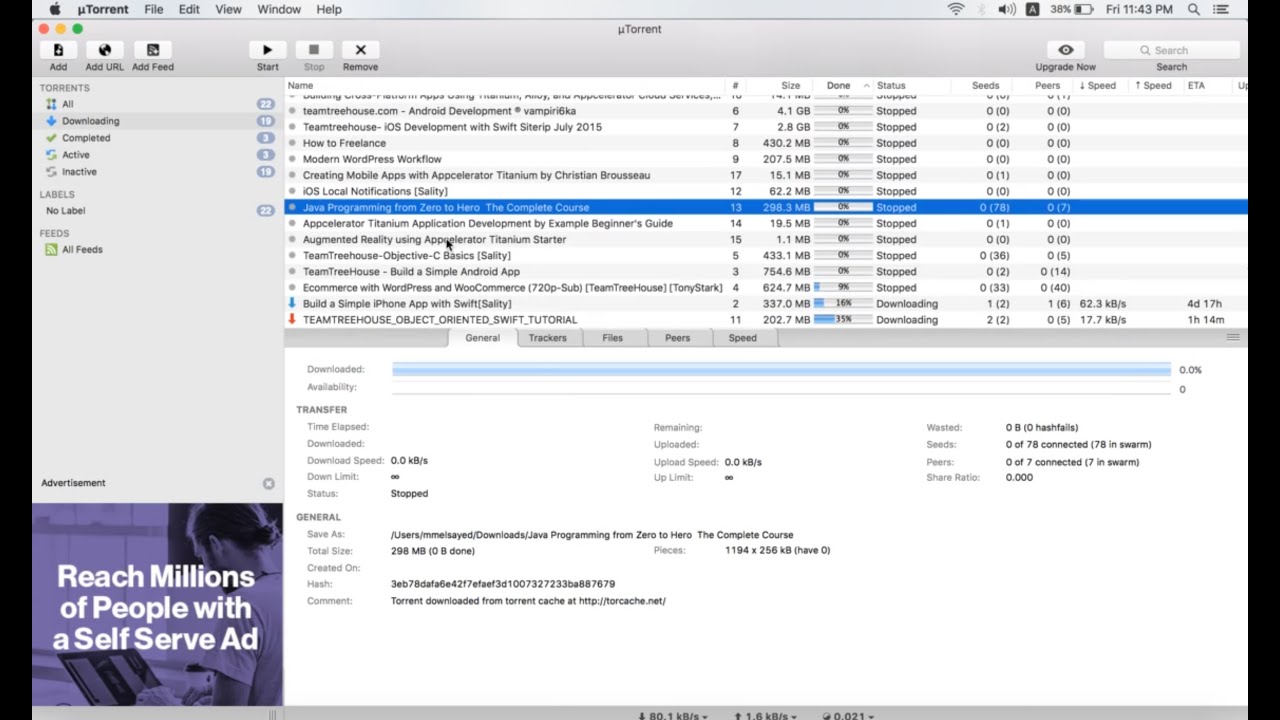
Task: Open the File menu
Action: pyautogui.click(x=153, y=9)
